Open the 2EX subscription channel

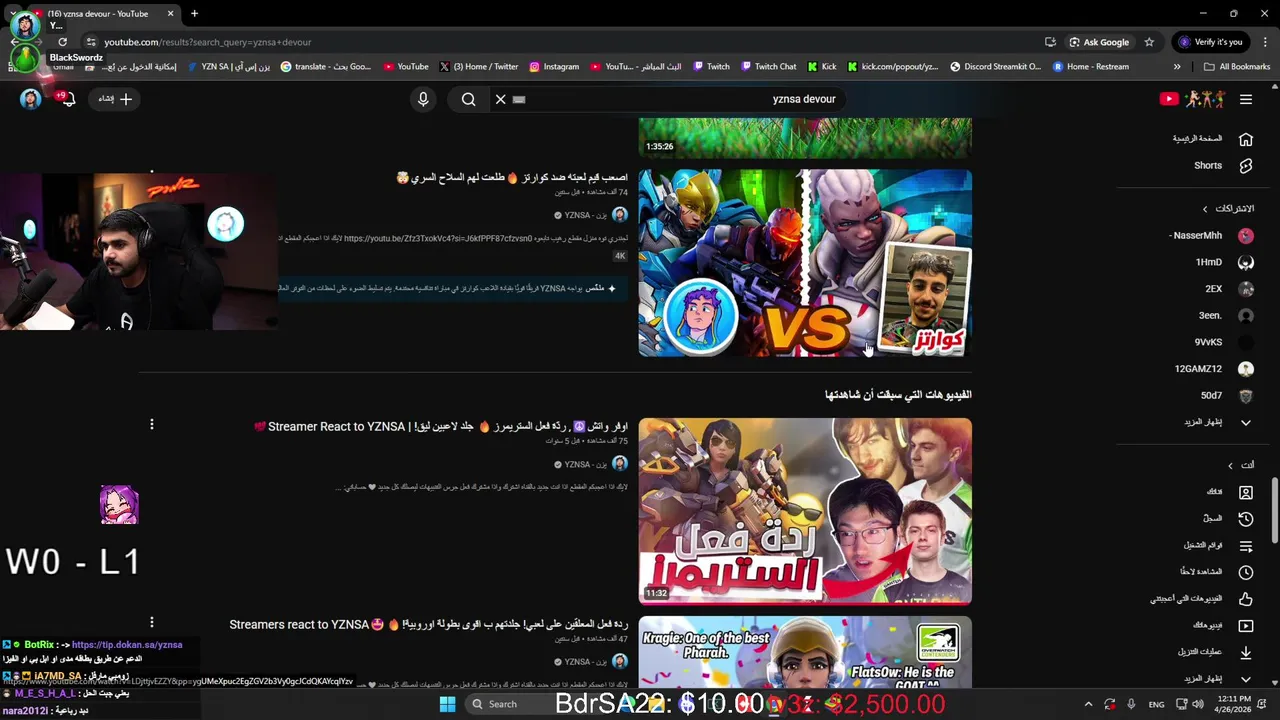pyautogui.click(x=1230, y=289)
